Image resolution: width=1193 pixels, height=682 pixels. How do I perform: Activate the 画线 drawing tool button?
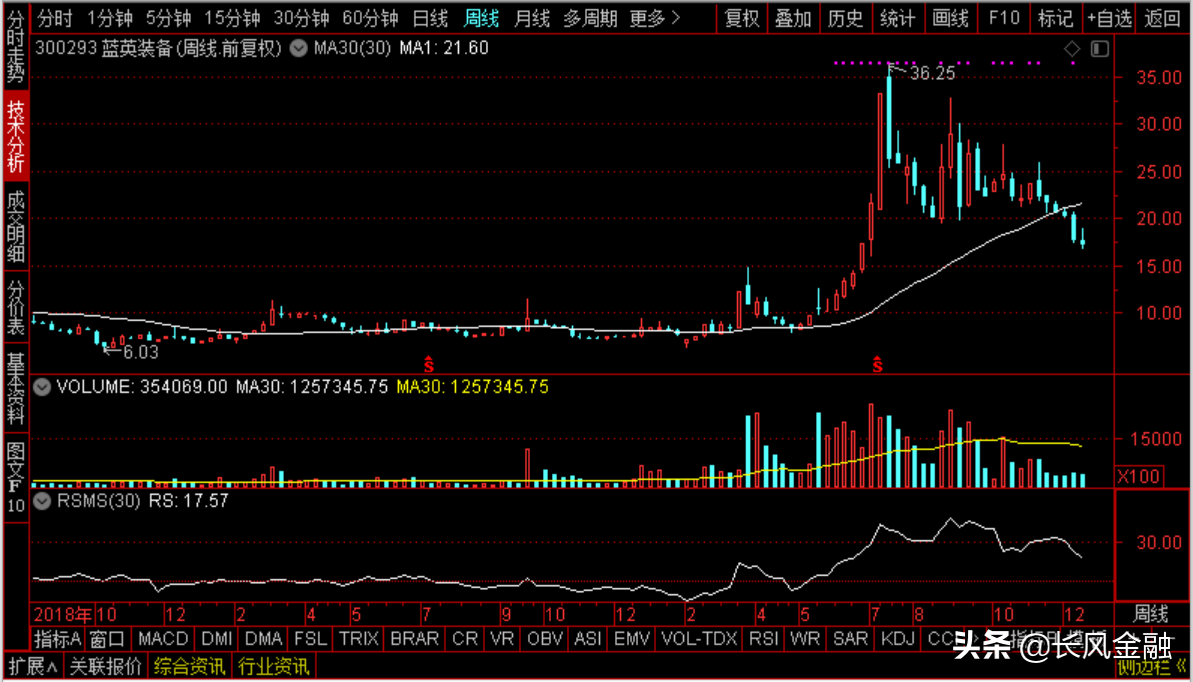(950, 18)
